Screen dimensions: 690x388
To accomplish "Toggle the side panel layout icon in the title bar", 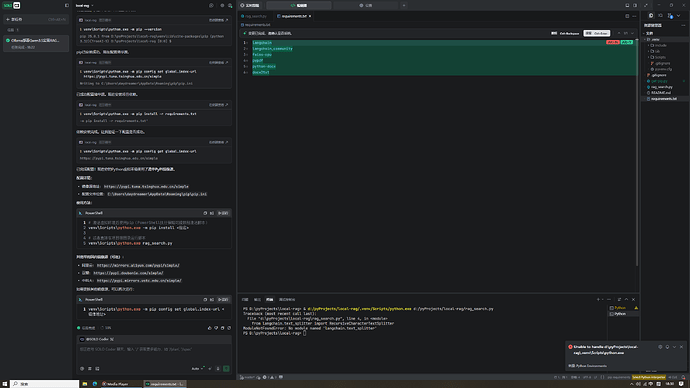I will point(635,5).
